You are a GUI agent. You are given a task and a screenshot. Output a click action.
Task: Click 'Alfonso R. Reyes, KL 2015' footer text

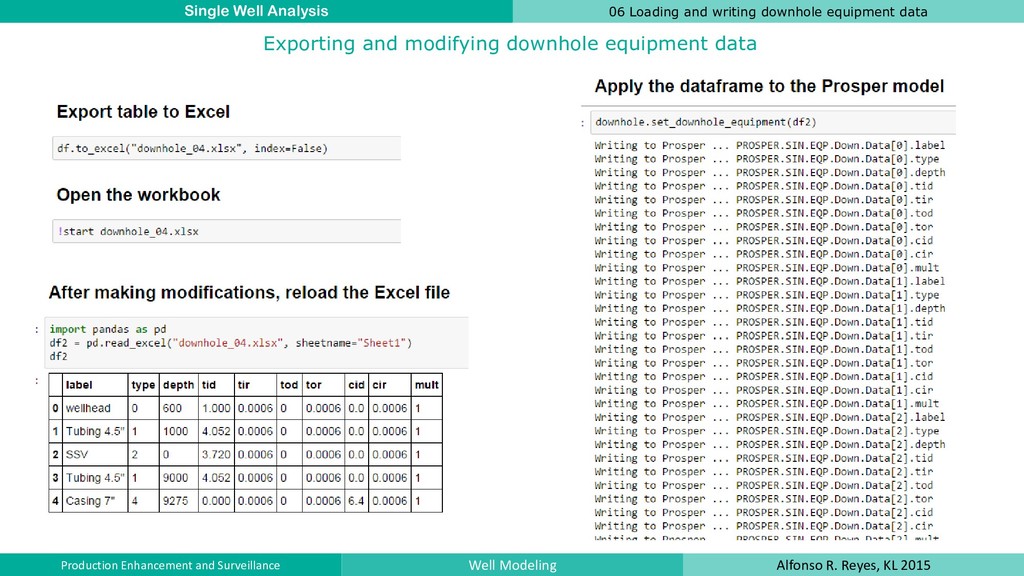click(854, 565)
